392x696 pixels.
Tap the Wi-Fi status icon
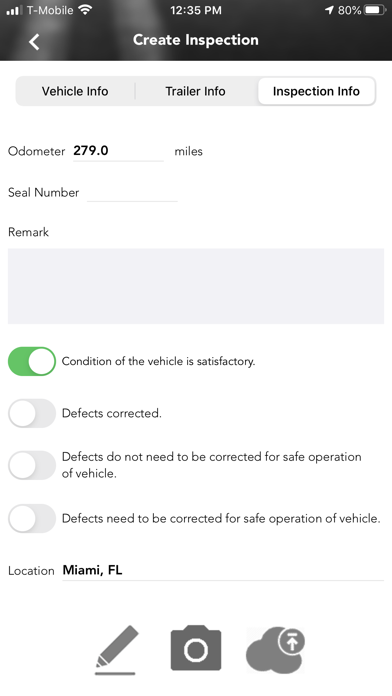84,10
